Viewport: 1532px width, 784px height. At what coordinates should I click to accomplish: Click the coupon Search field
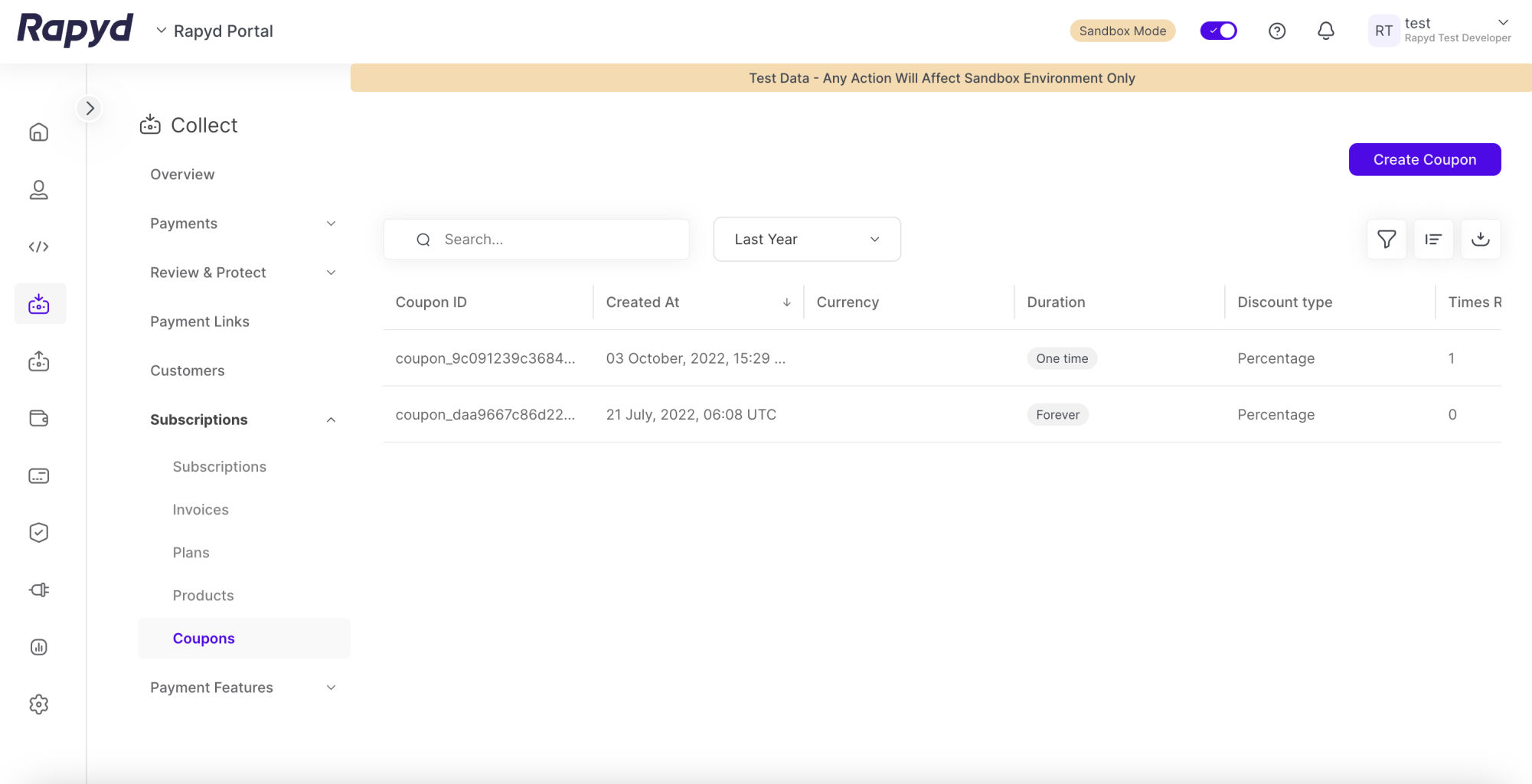(x=551, y=240)
